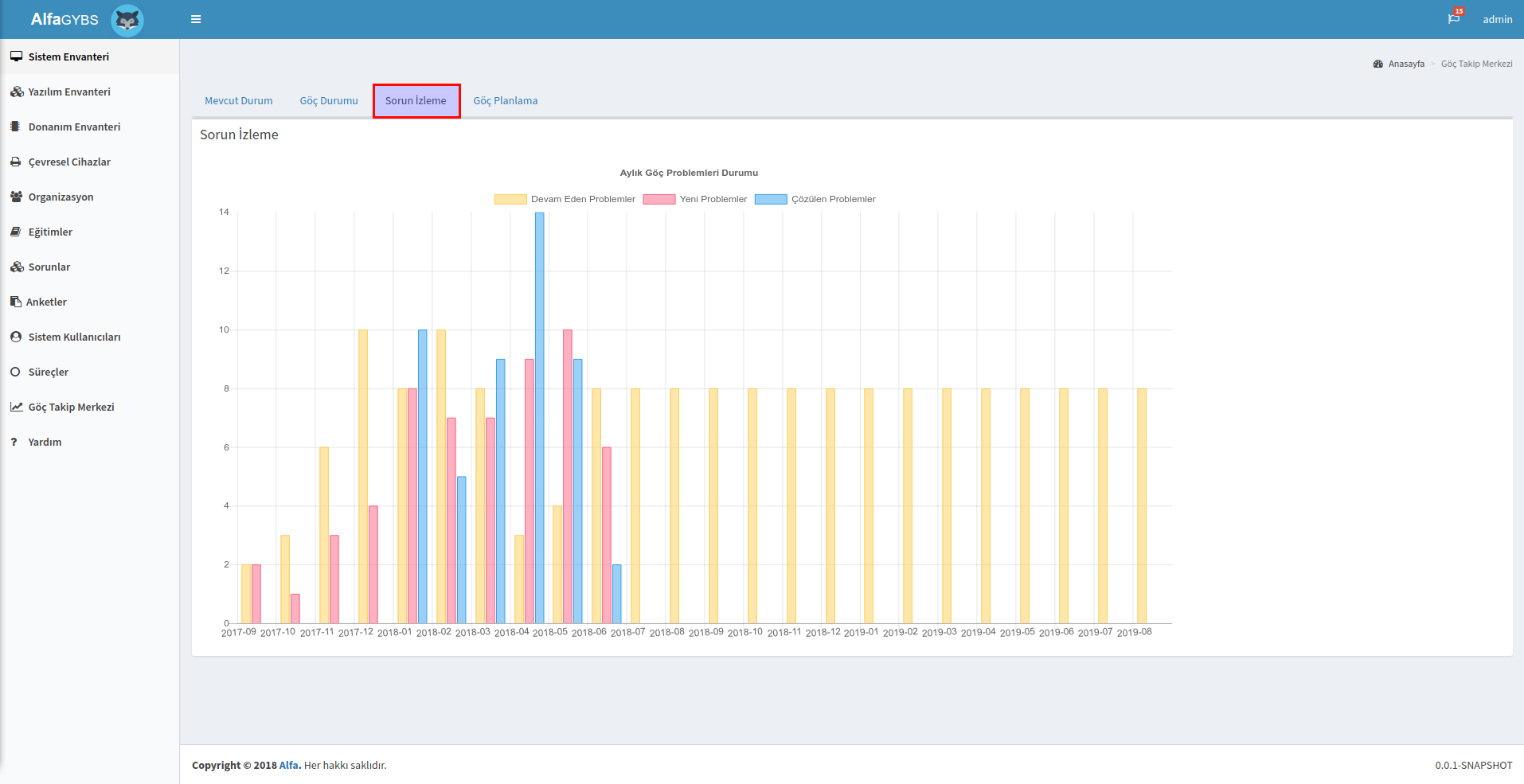Click the hamburger menu toggle icon

click(x=196, y=19)
